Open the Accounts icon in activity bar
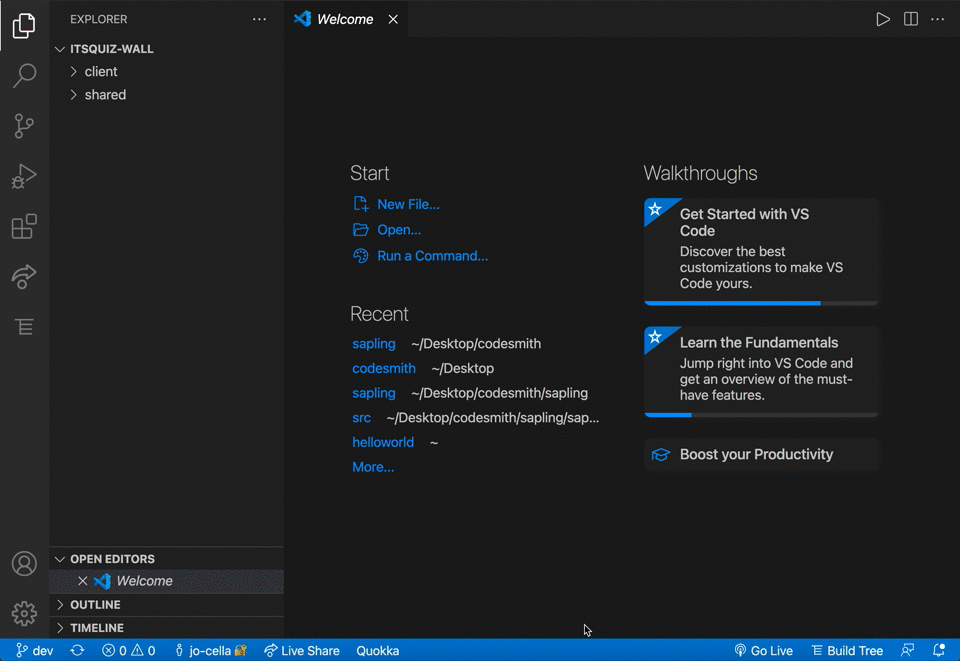 click(24, 563)
